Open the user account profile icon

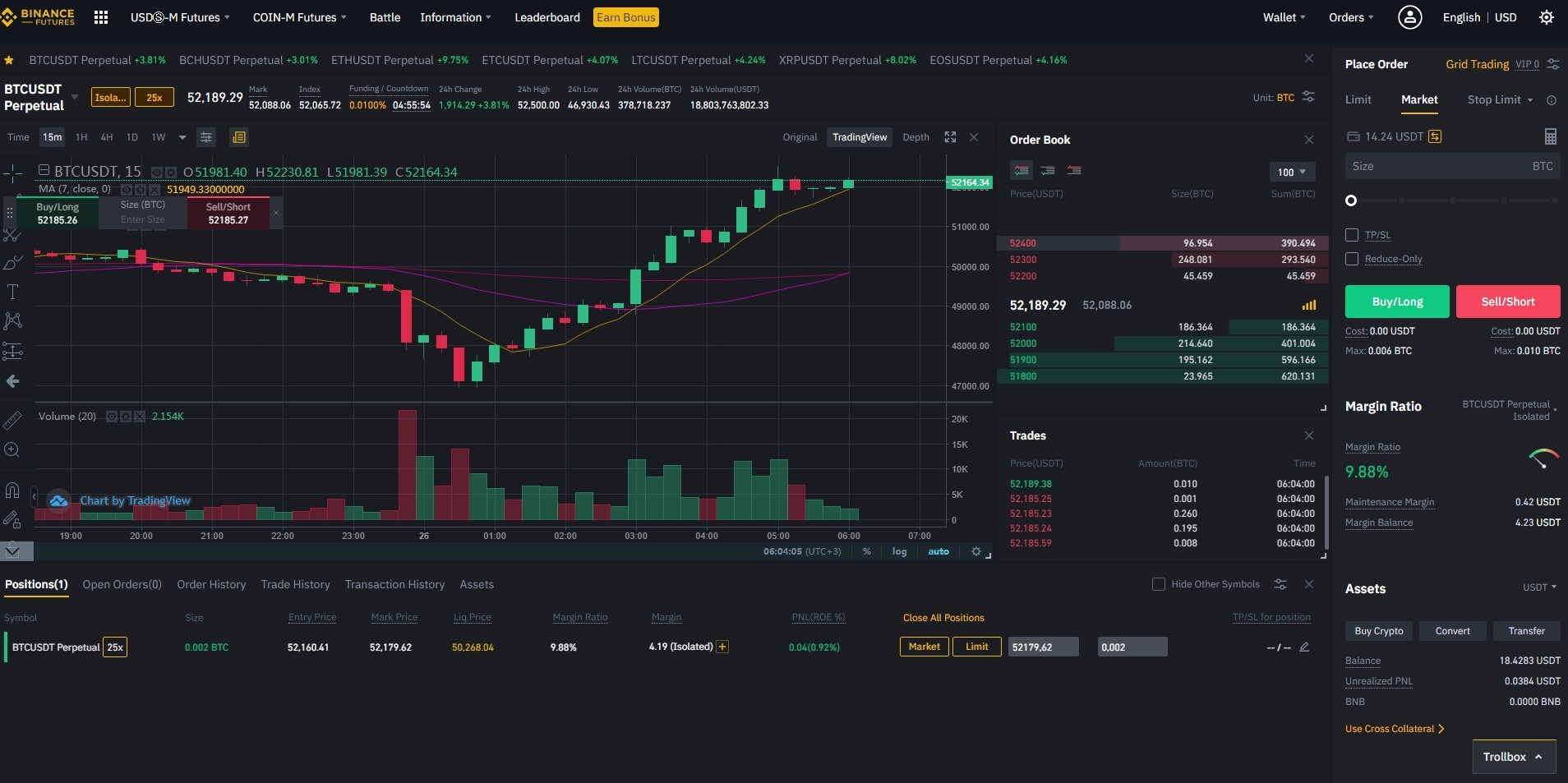[x=1410, y=17]
